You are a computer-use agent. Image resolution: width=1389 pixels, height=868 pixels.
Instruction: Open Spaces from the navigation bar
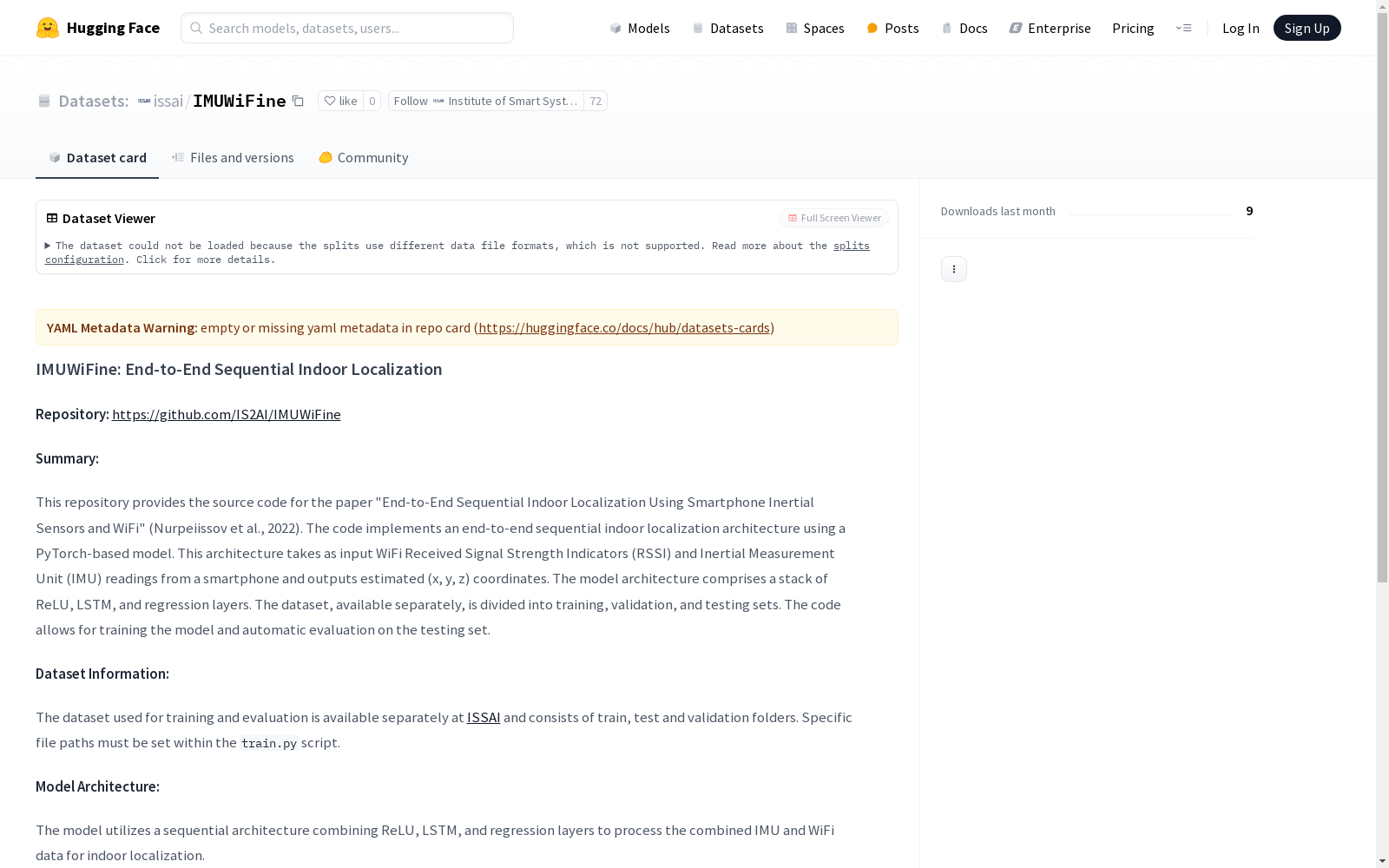815,28
